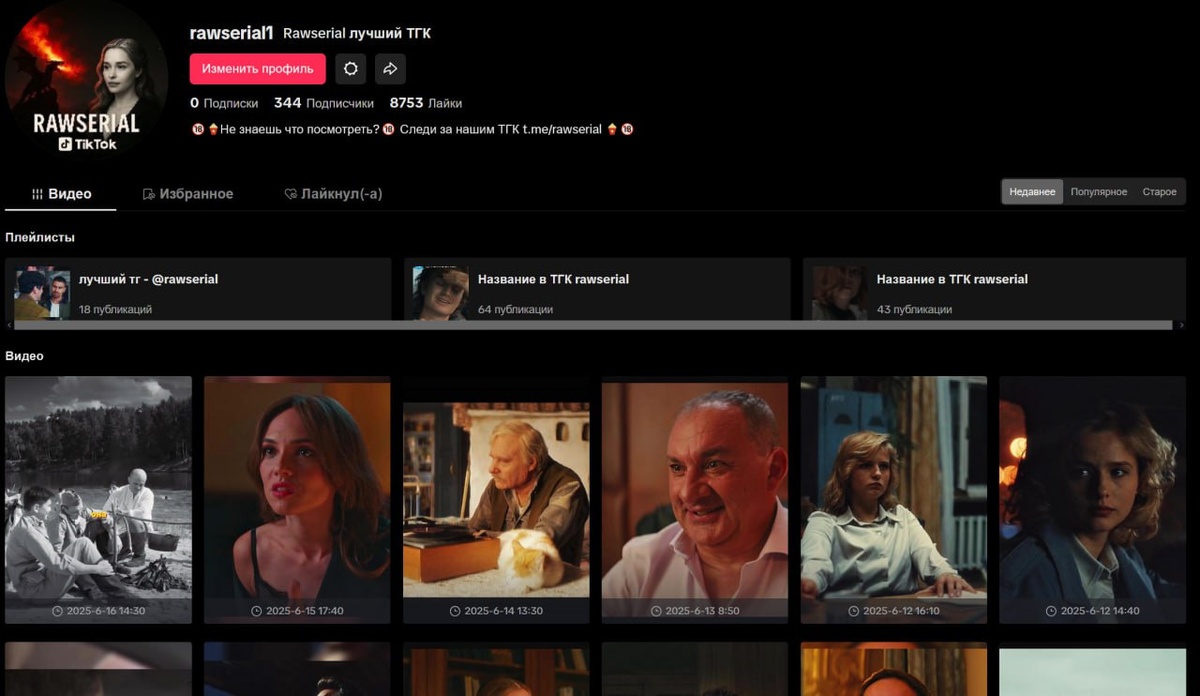Click the Изменить профиль button

(258, 69)
